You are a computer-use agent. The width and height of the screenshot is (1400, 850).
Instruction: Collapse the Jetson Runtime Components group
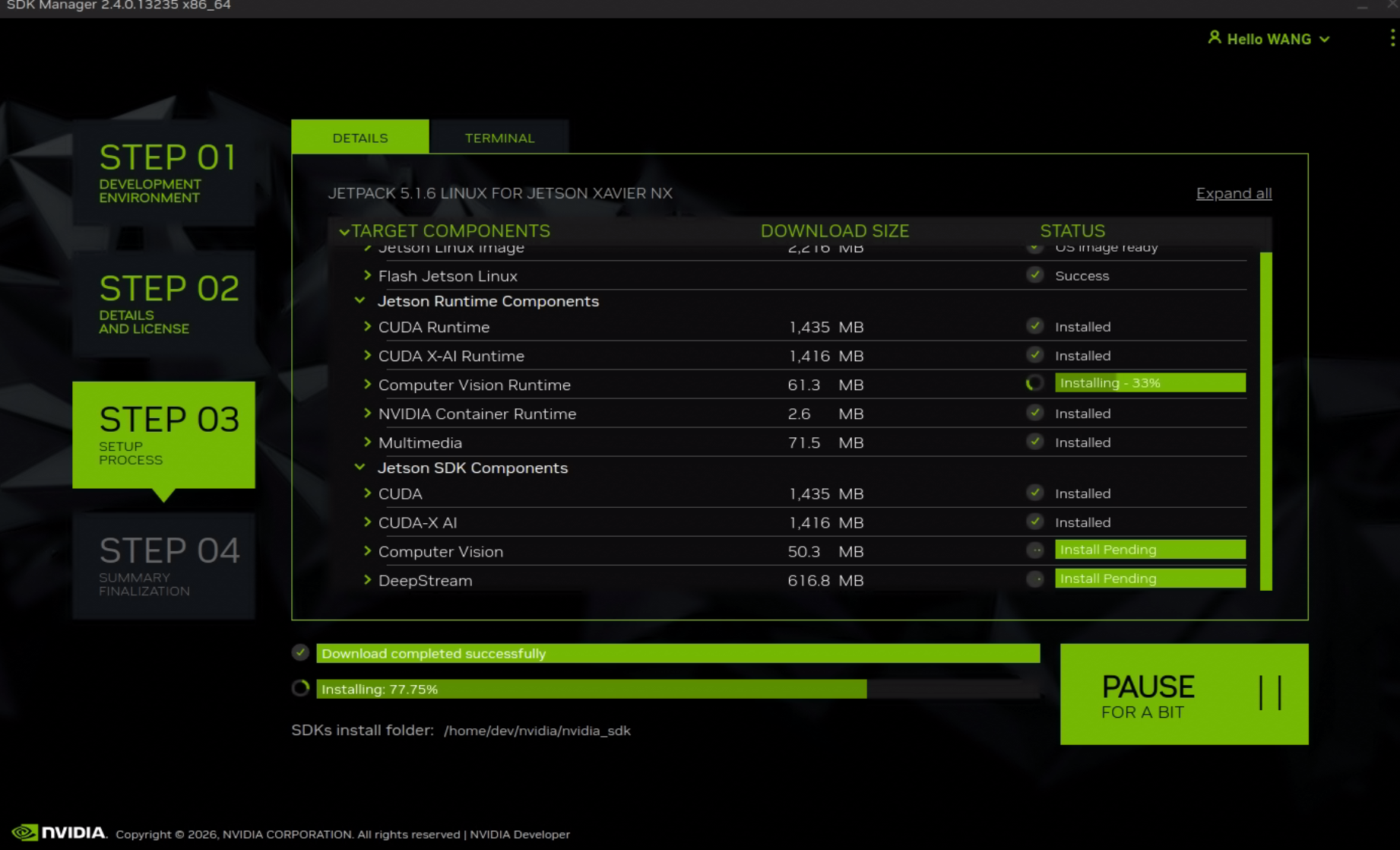(360, 300)
